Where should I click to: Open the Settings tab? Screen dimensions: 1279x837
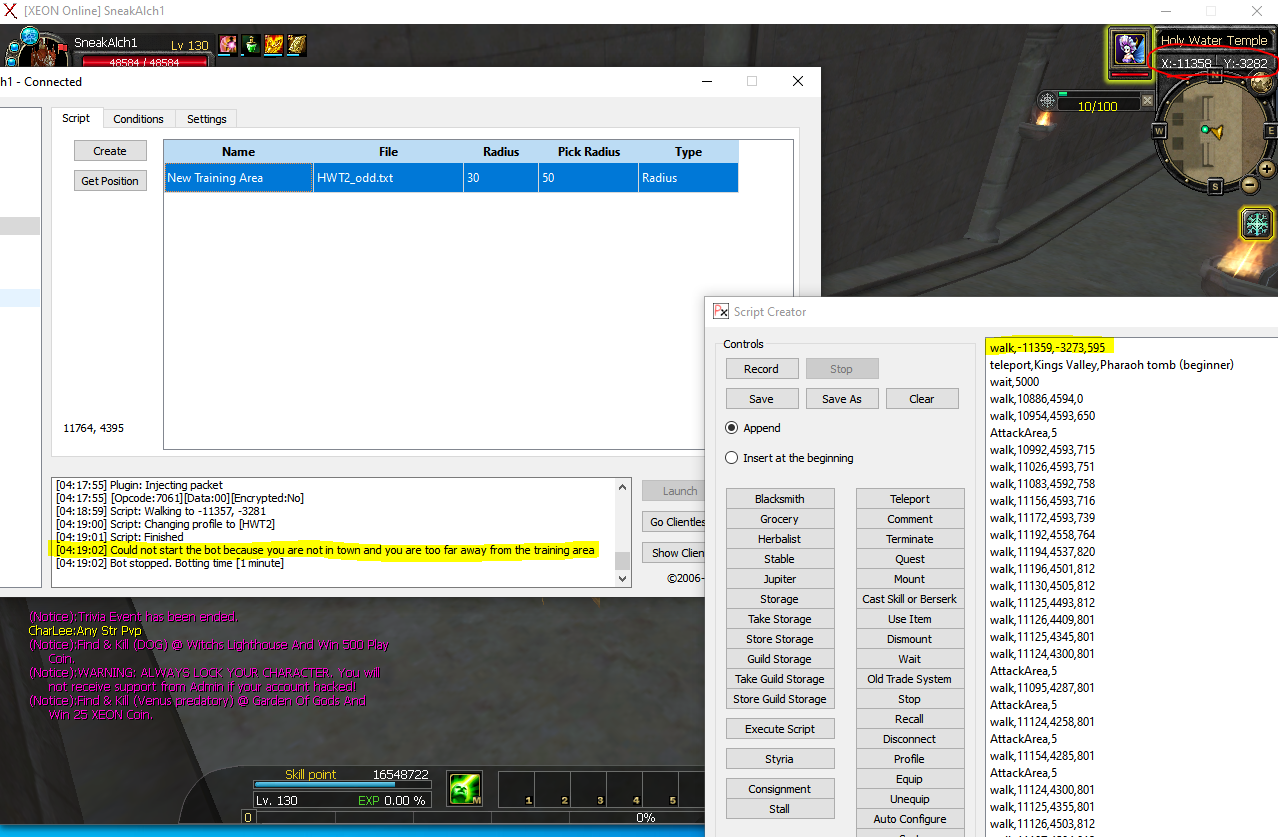pyautogui.click(x=207, y=119)
